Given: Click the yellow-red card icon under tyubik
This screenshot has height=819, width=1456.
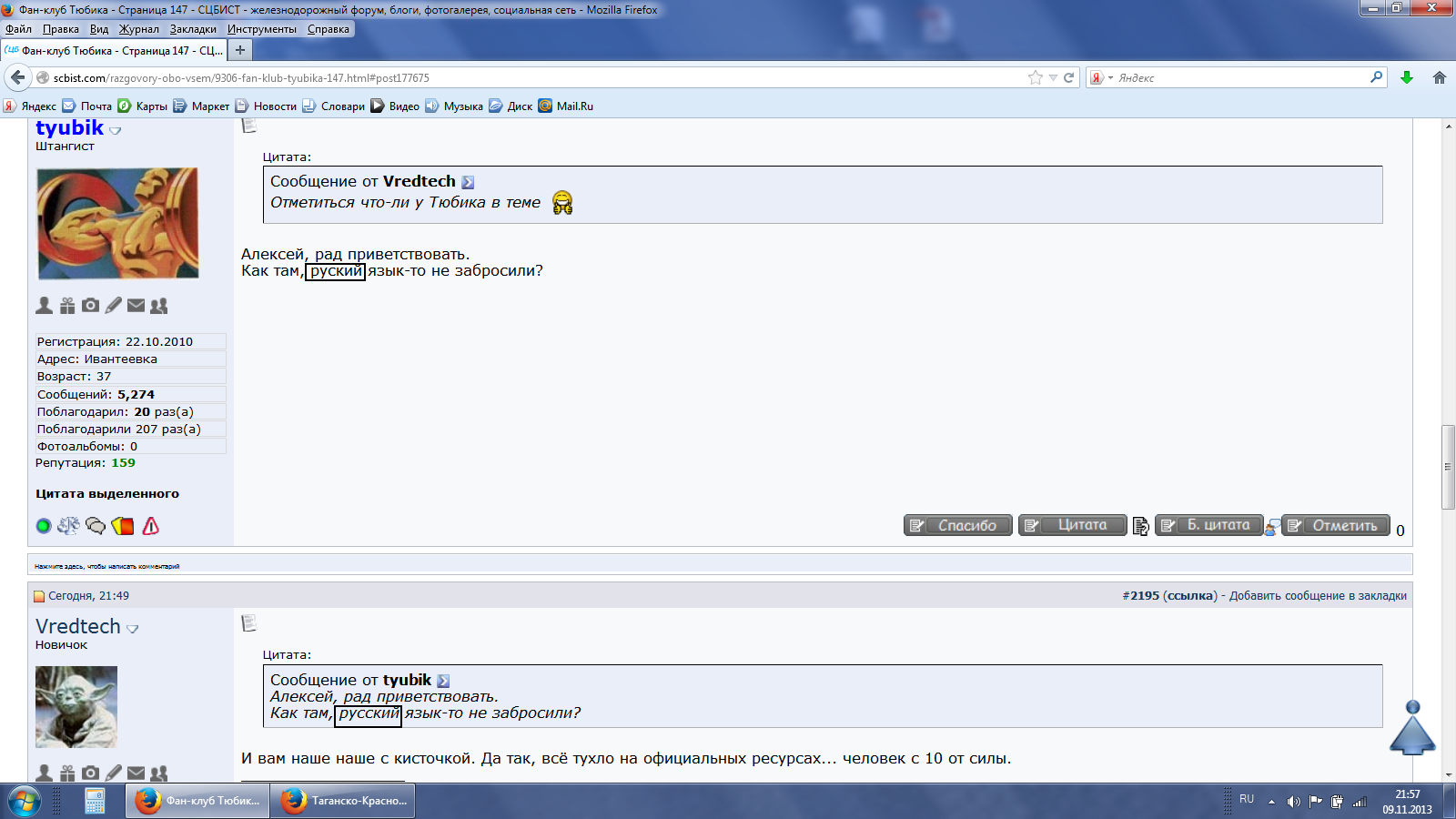Looking at the screenshot, I should coord(123,526).
